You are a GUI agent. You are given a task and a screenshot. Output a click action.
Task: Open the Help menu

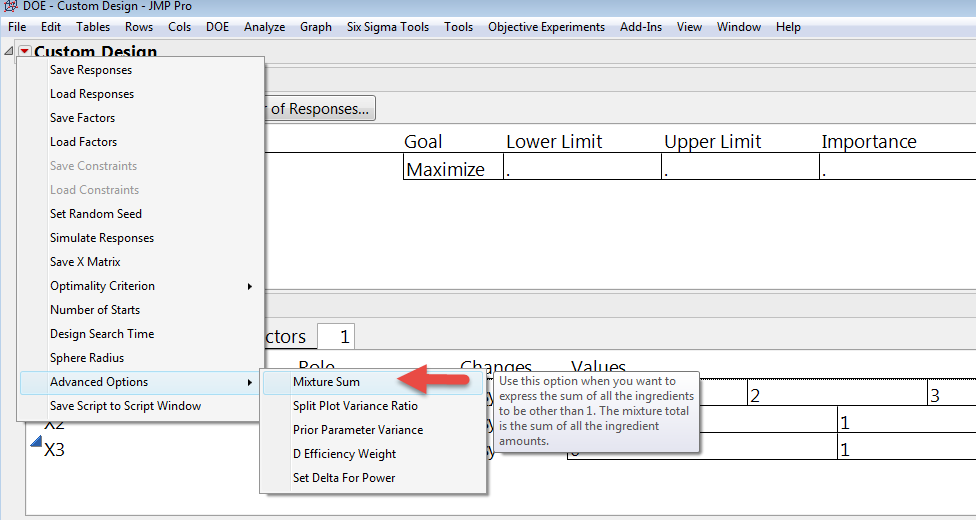tap(788, 27)
